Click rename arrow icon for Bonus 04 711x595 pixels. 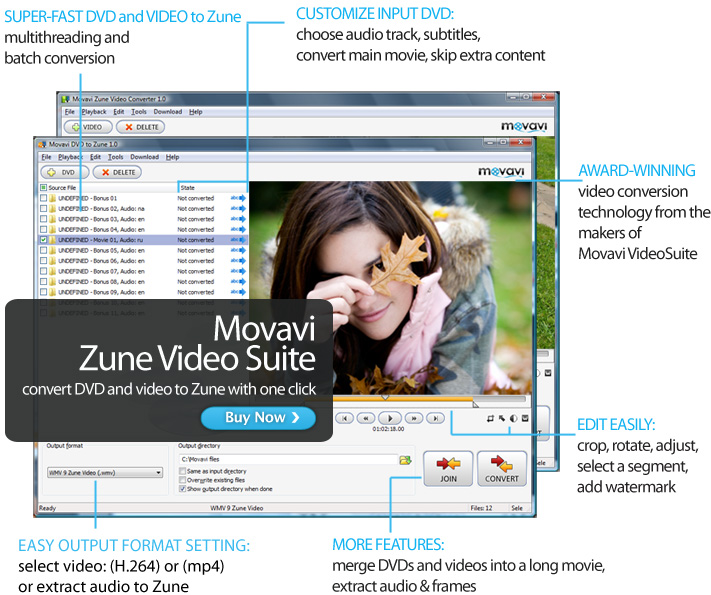pos(239,229)
